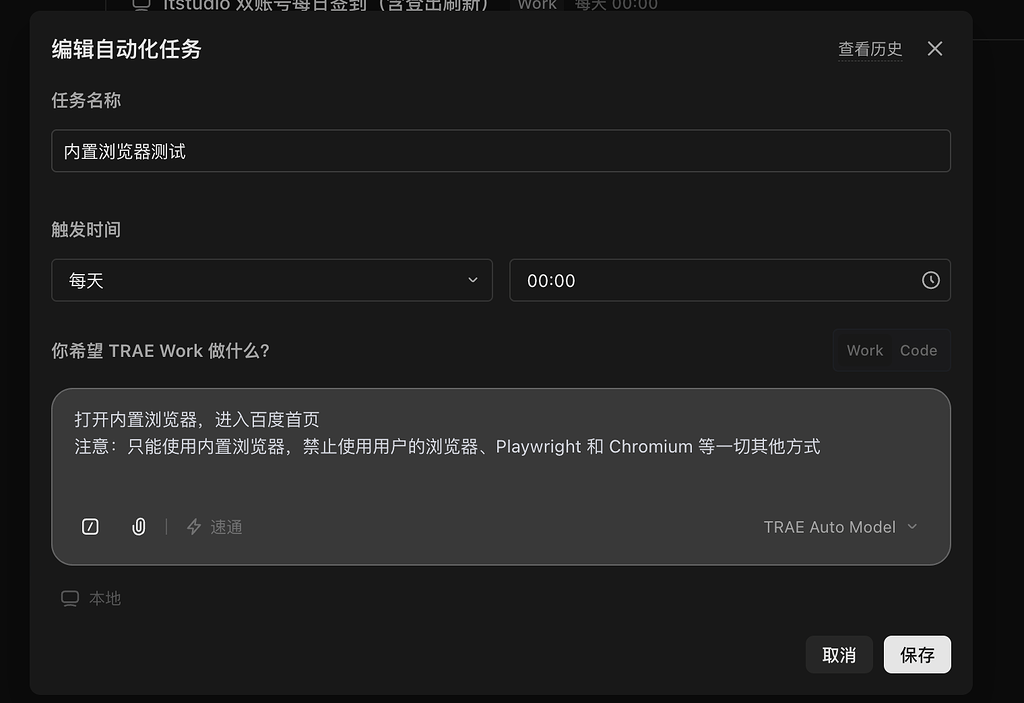Viewport: 1024px width, 703px height.
Task: Open the clock time picker icon
Action: [x=931, y=280]
